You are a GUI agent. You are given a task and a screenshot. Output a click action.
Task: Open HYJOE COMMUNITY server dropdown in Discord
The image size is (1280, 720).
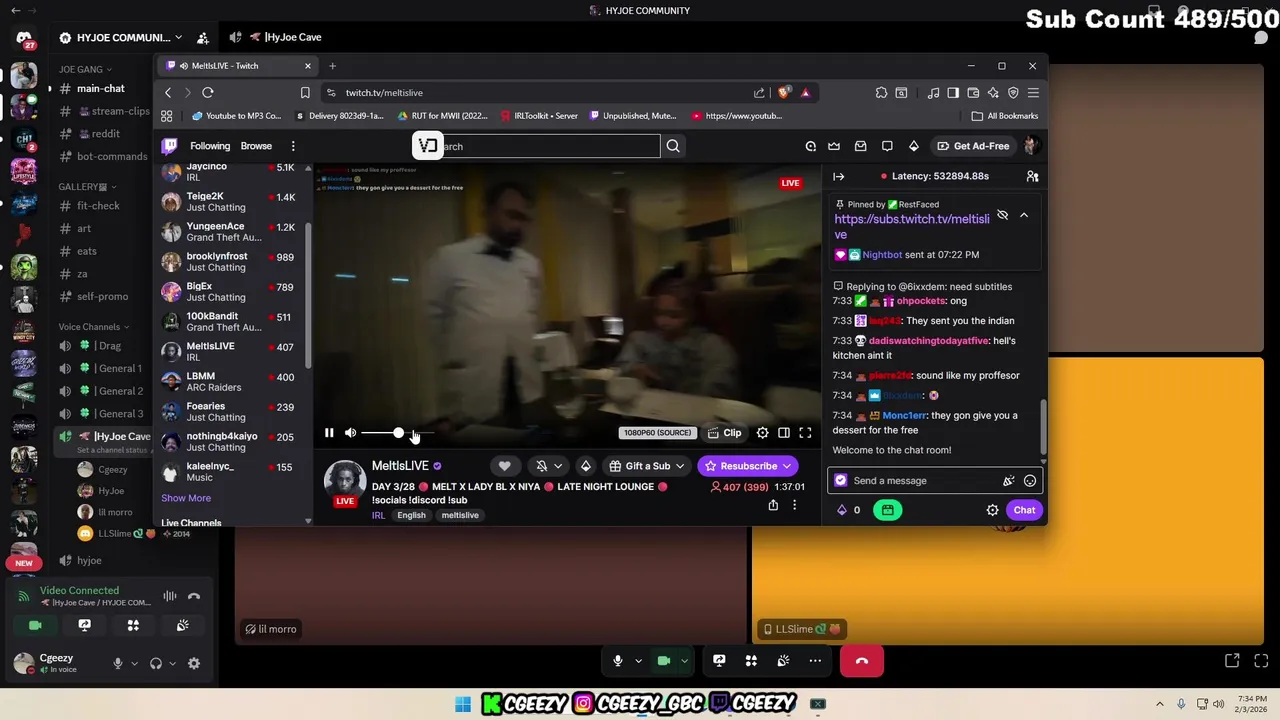click(x=122, y=38)
